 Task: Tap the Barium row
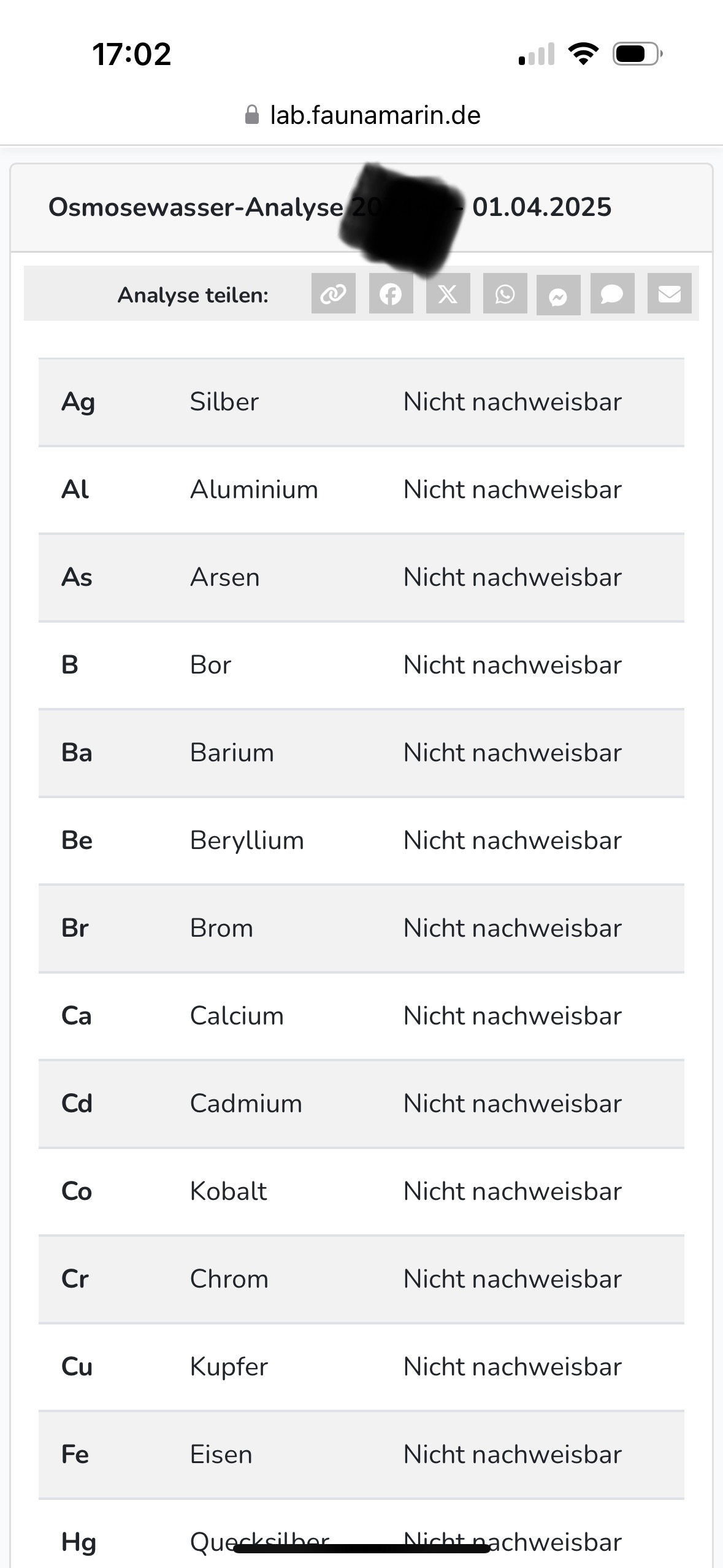(x=361, y=753)
